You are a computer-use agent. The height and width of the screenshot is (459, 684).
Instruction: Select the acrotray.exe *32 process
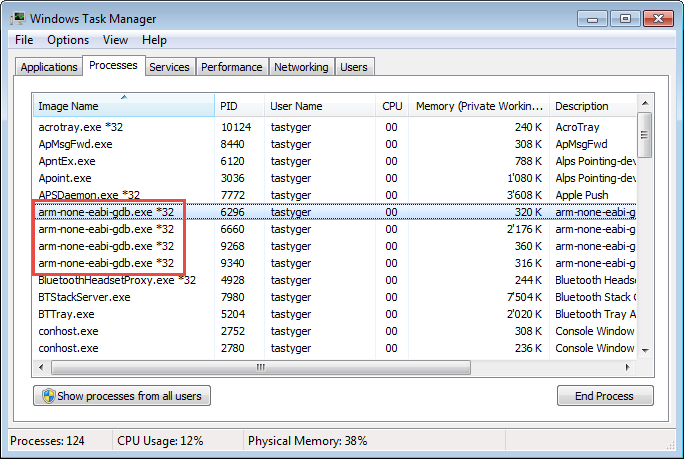(334, 127)
